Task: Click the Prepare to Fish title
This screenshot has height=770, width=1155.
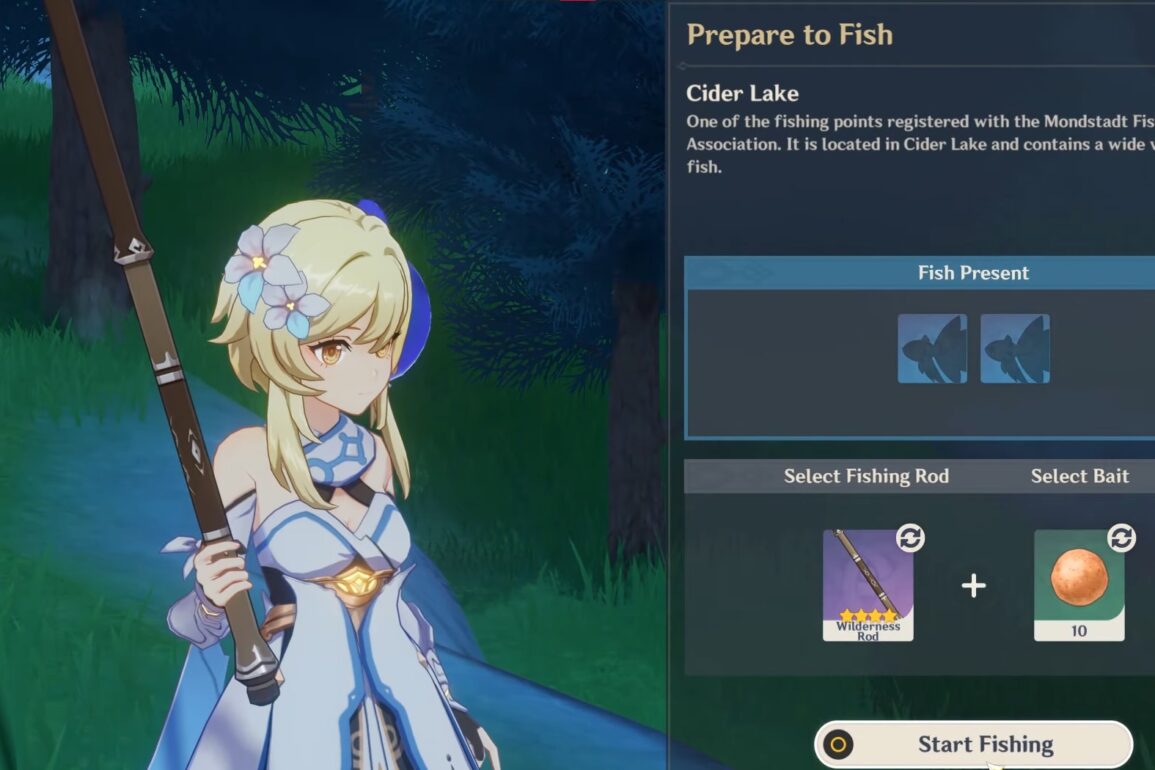Action: point(790,35)
